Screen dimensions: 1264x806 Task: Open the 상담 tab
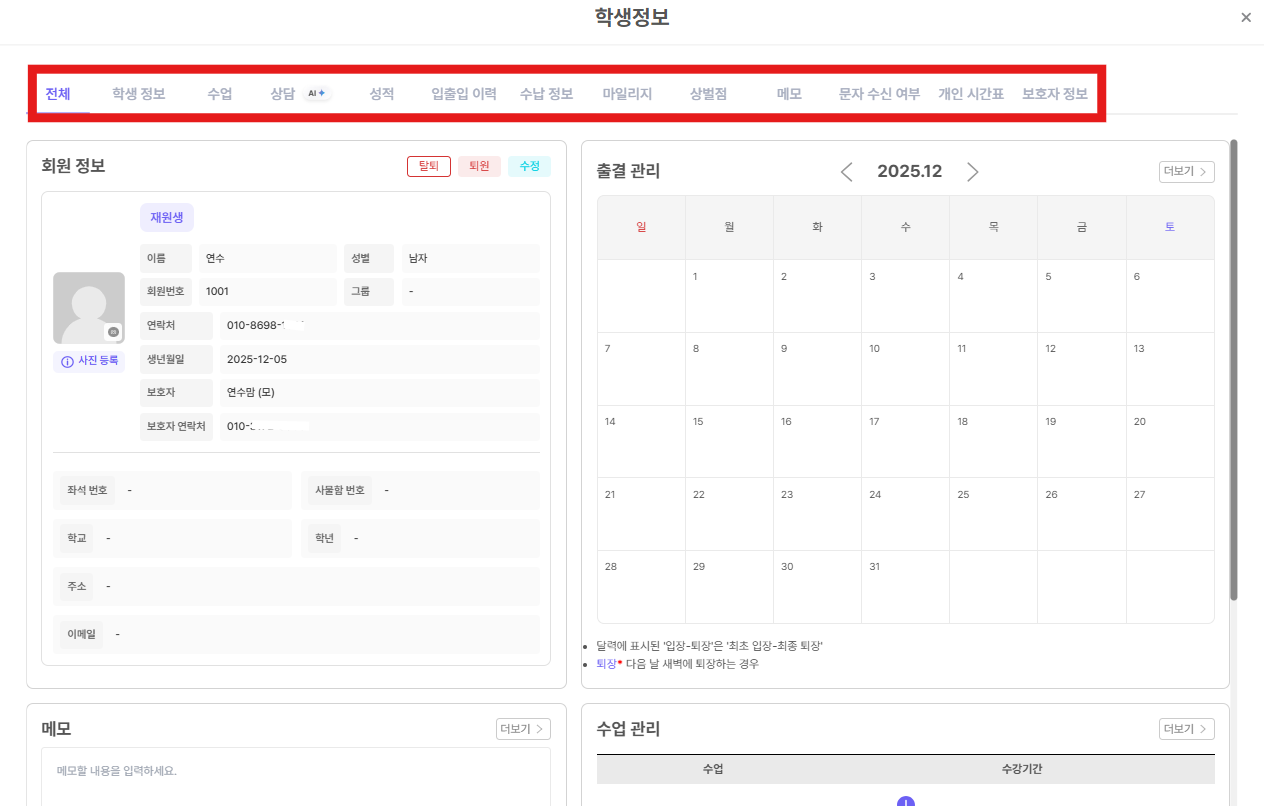coord(282,94)
